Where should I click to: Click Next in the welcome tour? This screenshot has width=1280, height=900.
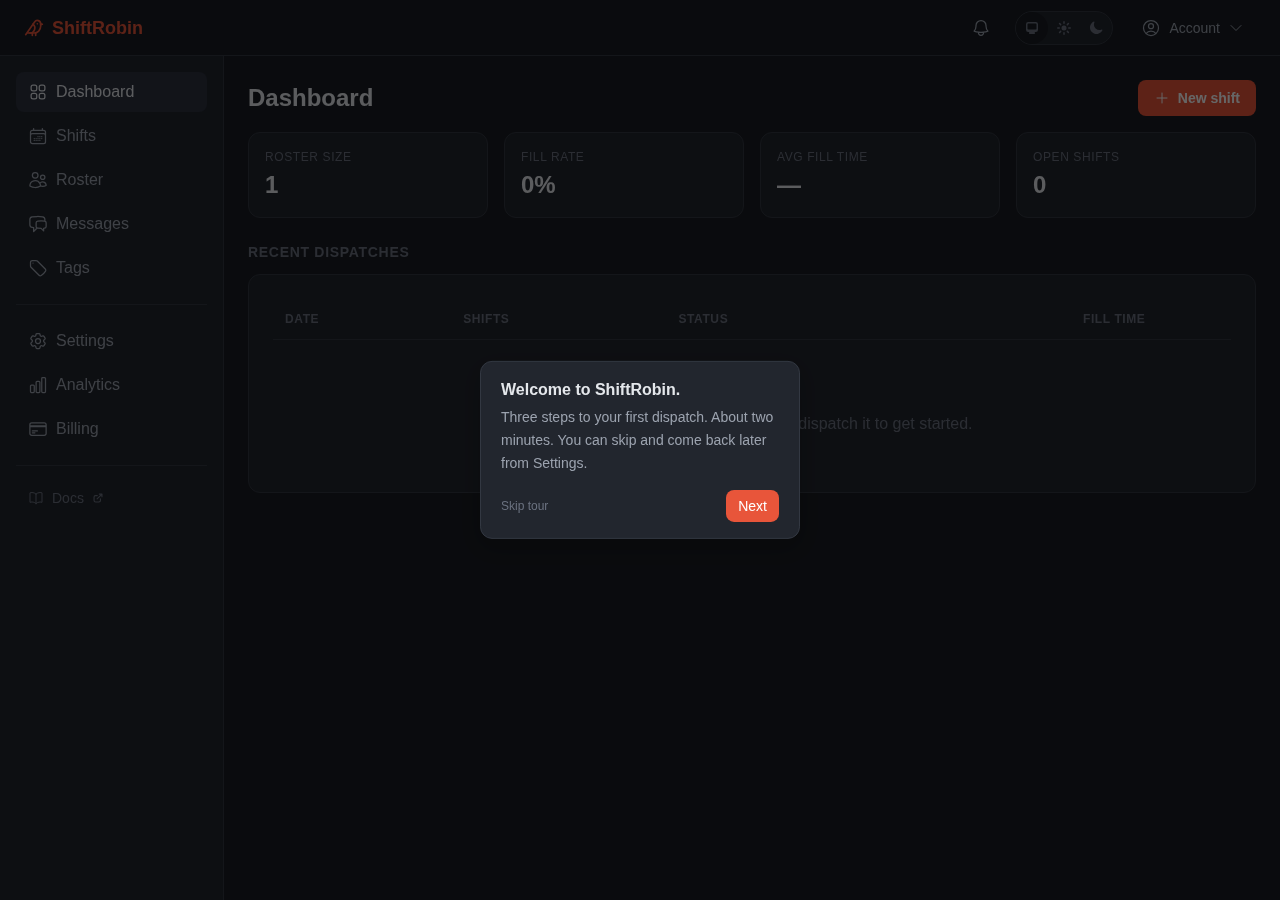pyautogui.click(x=752, y=506)
